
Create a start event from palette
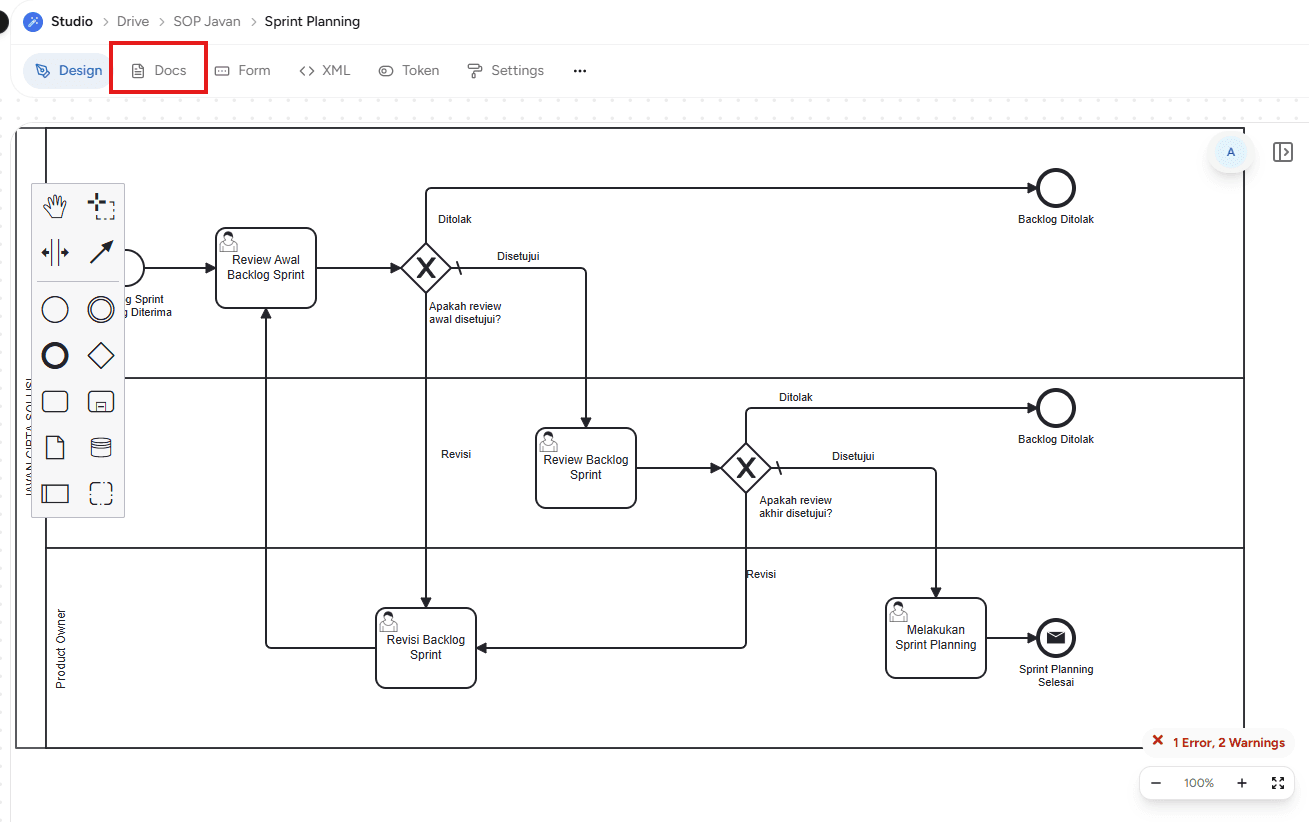click(55, 310)
